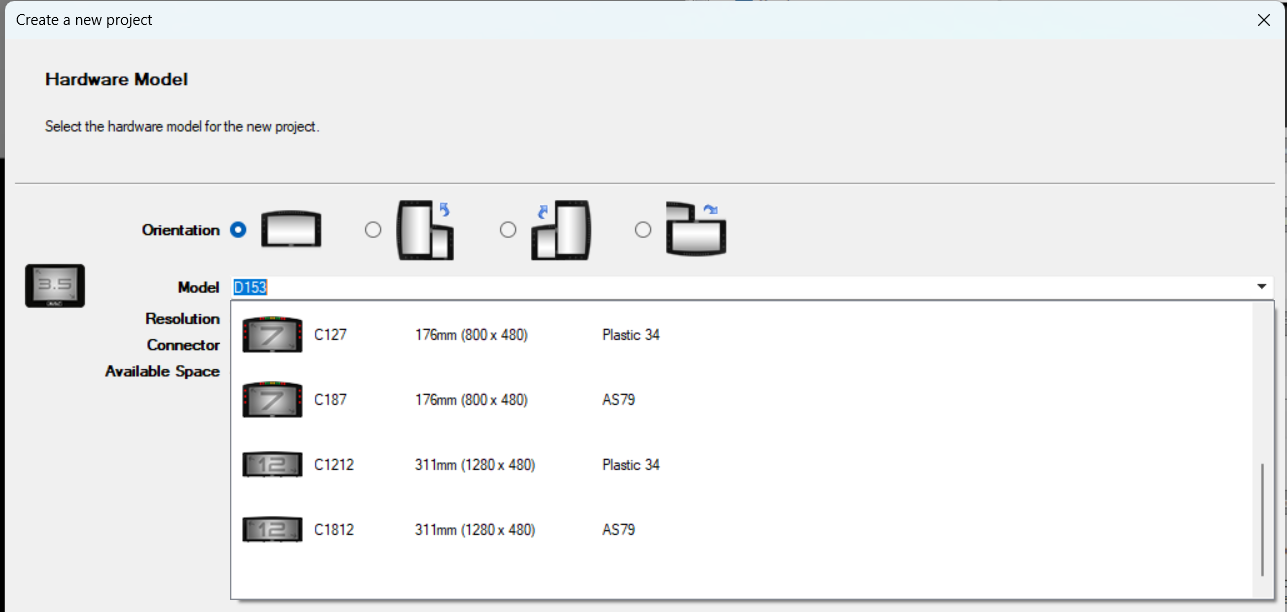The width and height of the screenshot is (1287, 612).
Task: Choose C127 Plastic 34 from model list
Action: [x=741, y=335]
